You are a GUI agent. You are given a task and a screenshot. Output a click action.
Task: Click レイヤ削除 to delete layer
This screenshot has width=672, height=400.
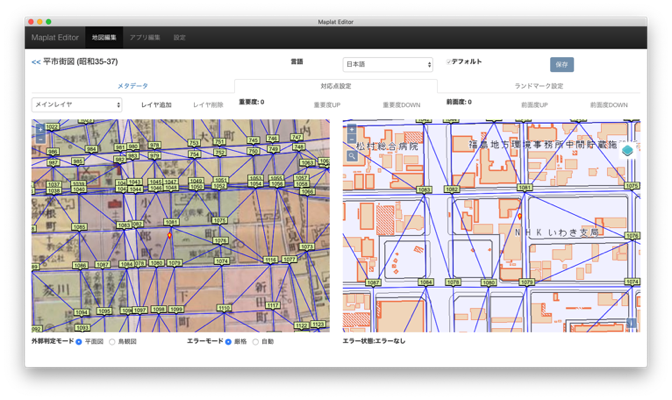point(208,105)
